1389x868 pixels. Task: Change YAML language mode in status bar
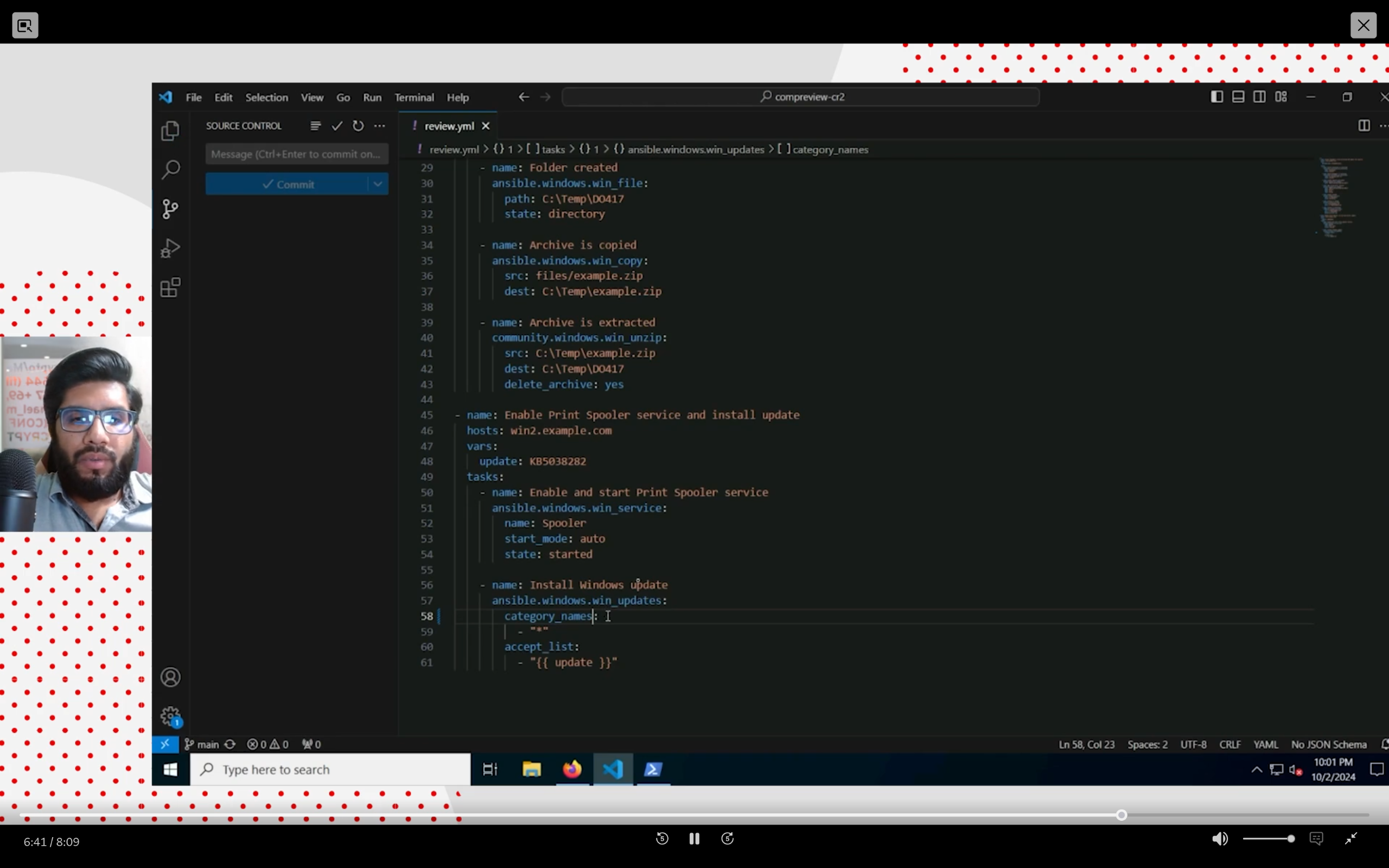(1265, 744)
